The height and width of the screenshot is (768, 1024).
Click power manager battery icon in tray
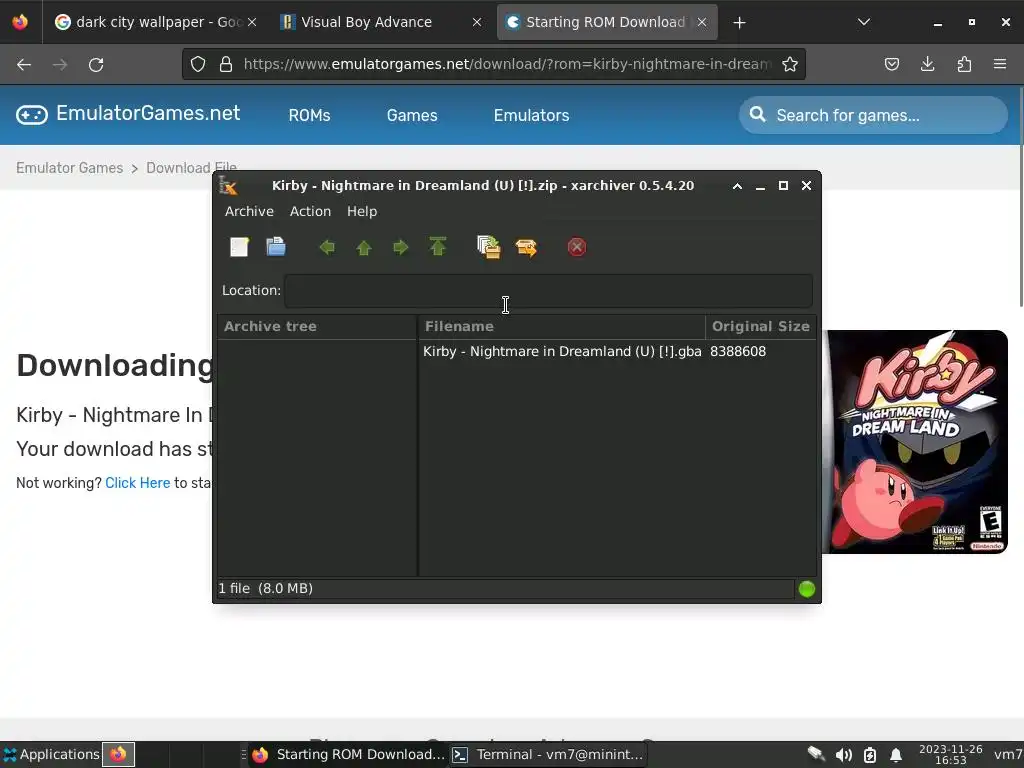870,755
